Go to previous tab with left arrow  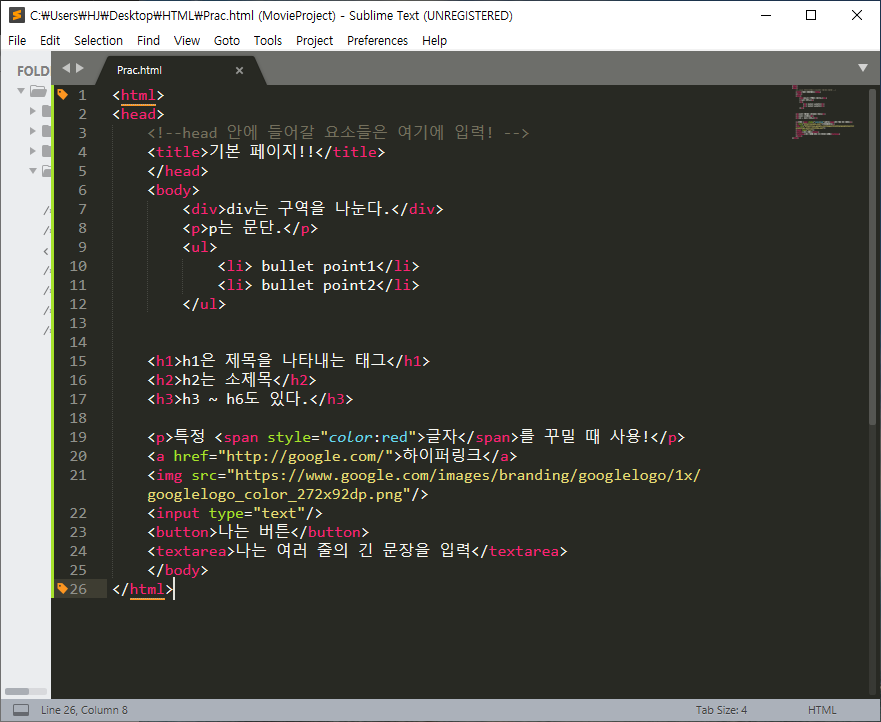pos(66,68)
